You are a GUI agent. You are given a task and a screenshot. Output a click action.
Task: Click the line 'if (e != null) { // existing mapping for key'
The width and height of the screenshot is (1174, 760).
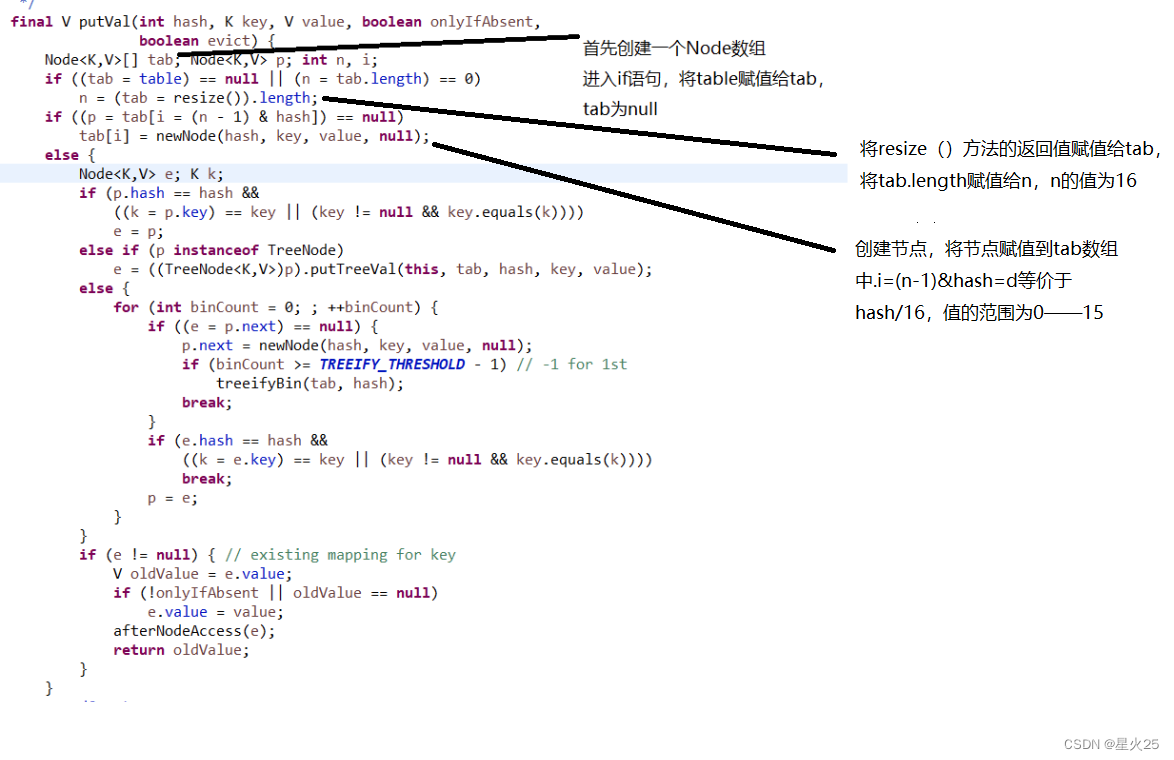coord(267,555)
